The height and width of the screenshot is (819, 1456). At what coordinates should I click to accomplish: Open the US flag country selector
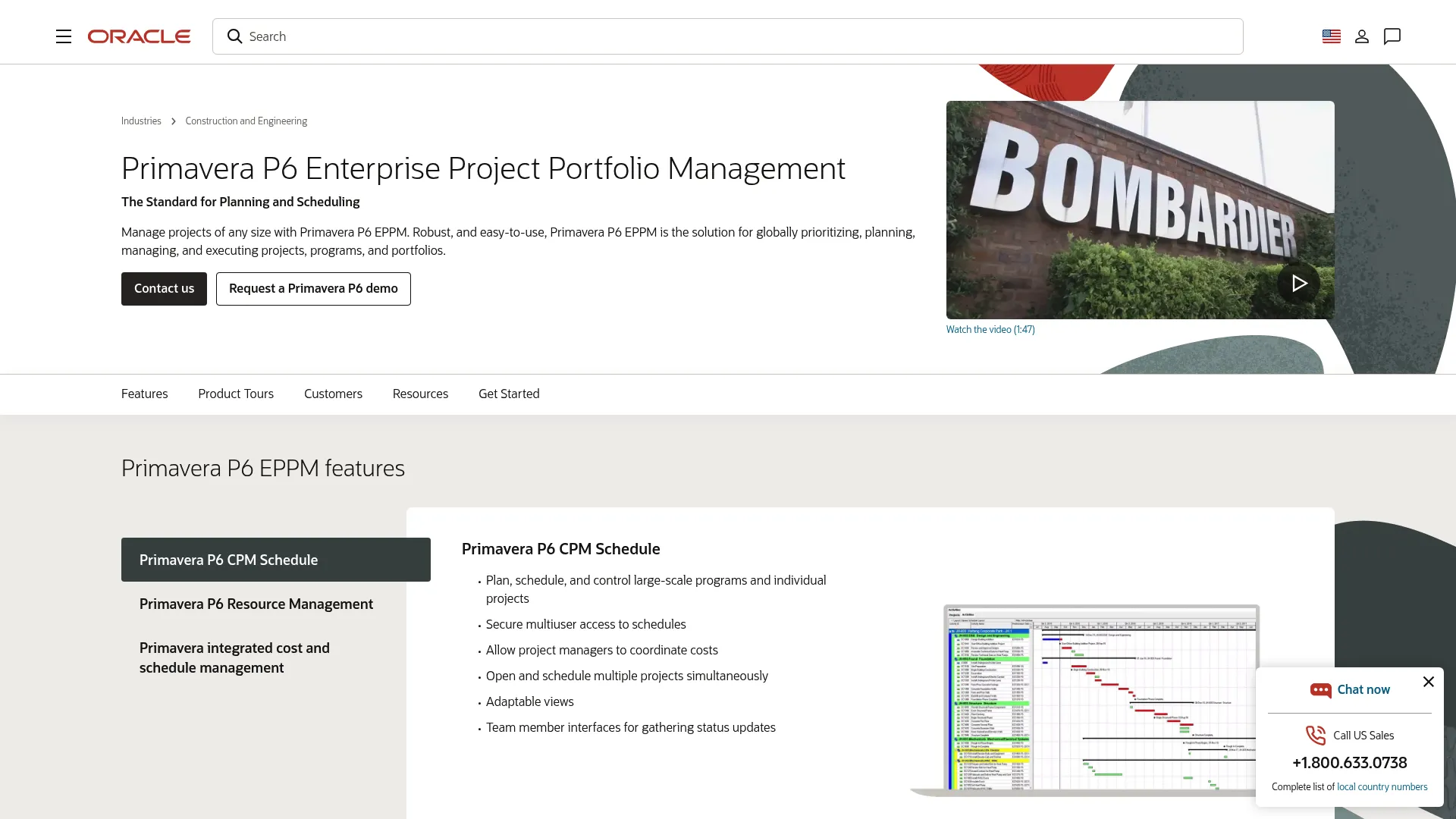1332,36
